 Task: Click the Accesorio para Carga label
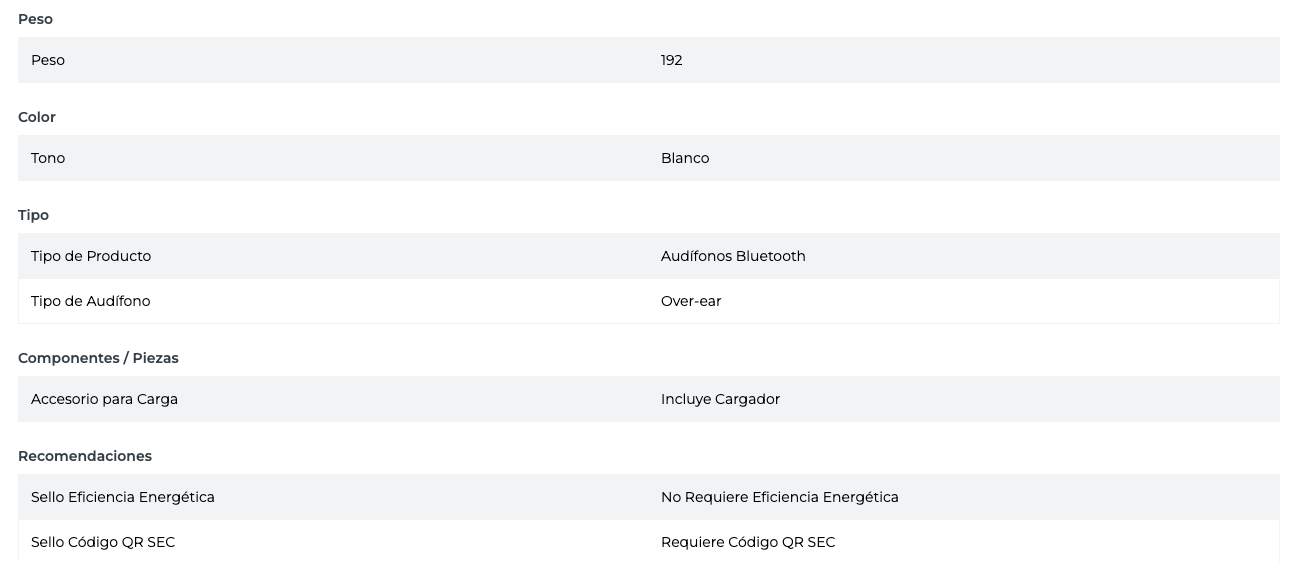click(104, 399)
